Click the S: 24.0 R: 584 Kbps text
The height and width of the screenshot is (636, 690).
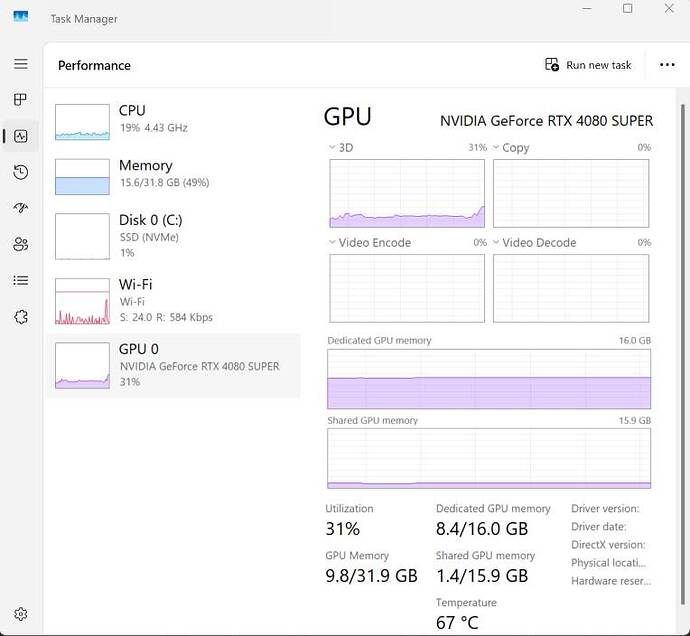[x=166, y=317]
